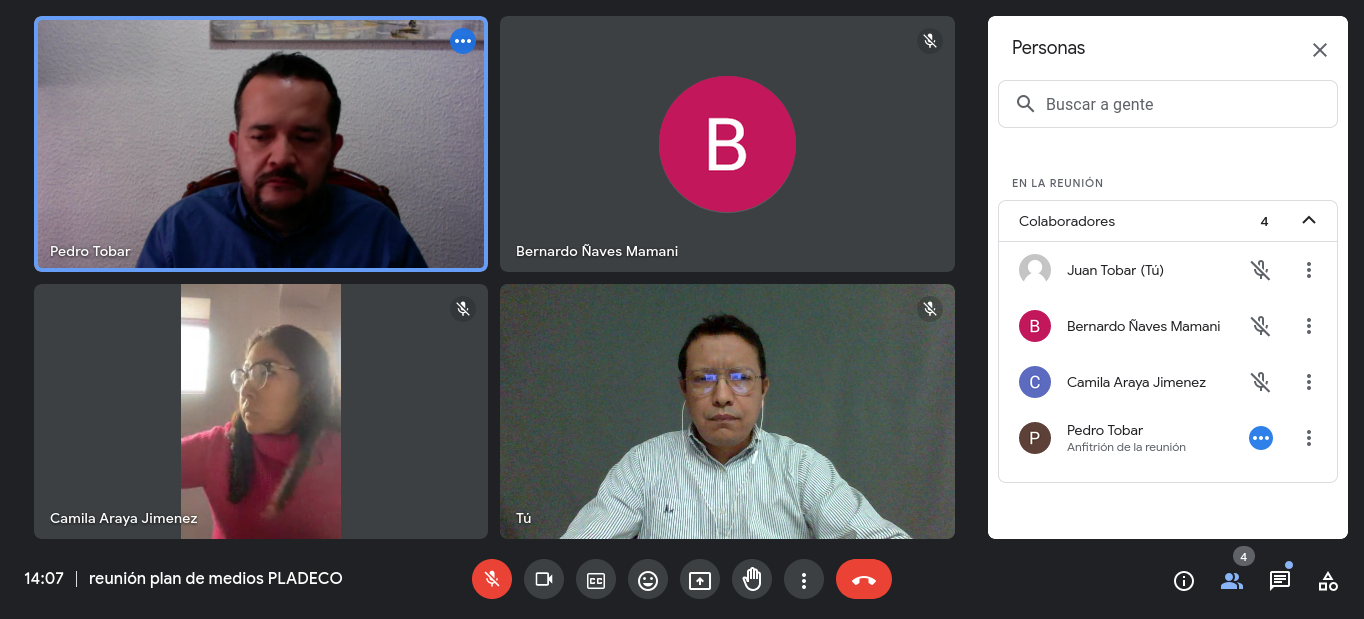Click Bernardo's B avatar in list

pos(1035,326)
